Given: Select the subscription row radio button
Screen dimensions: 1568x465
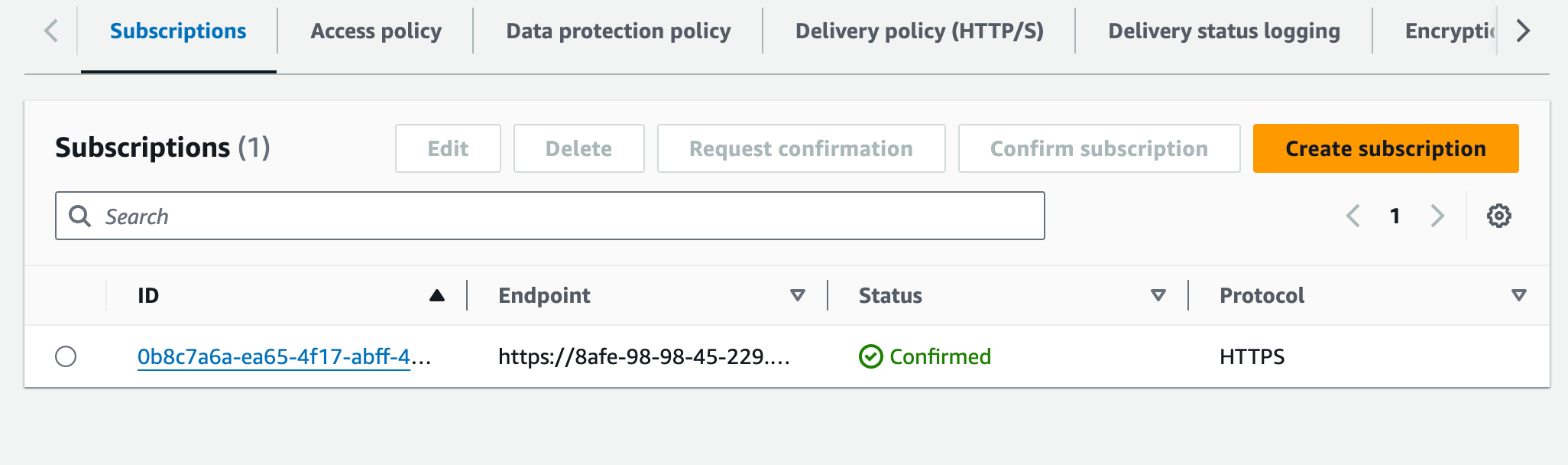Looking at the screenshot, I should pyautogui.click(x=66, y=356).
